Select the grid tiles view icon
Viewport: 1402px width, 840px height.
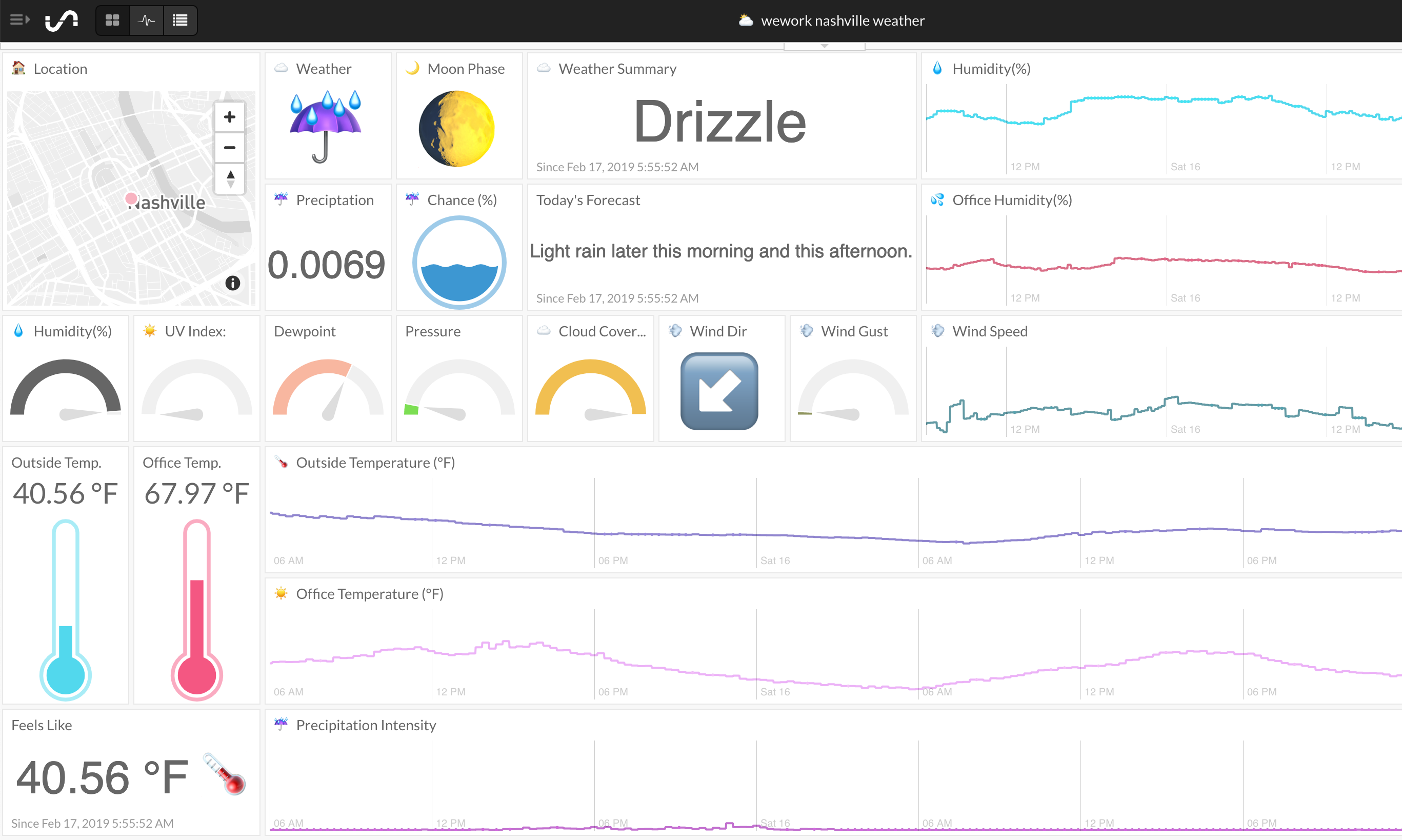coord(112,20)
